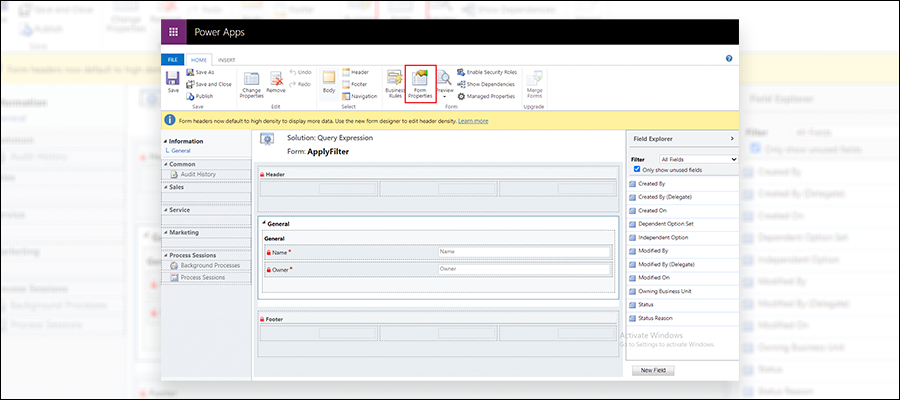This screenshot has width=900, height=400.
Task: Open the All Fields filter dropdown
Action: click(699, 159)
